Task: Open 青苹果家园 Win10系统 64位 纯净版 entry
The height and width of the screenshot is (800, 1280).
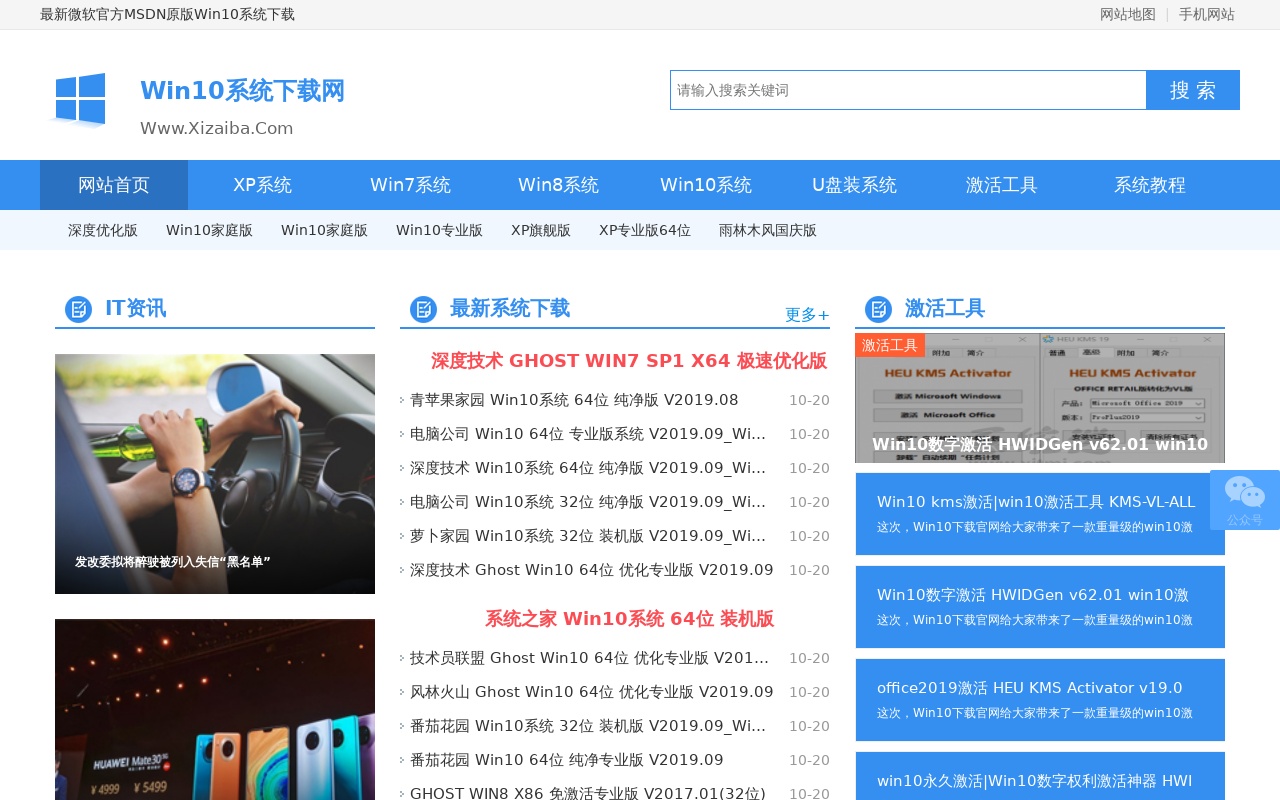Action: coord(574,400)
